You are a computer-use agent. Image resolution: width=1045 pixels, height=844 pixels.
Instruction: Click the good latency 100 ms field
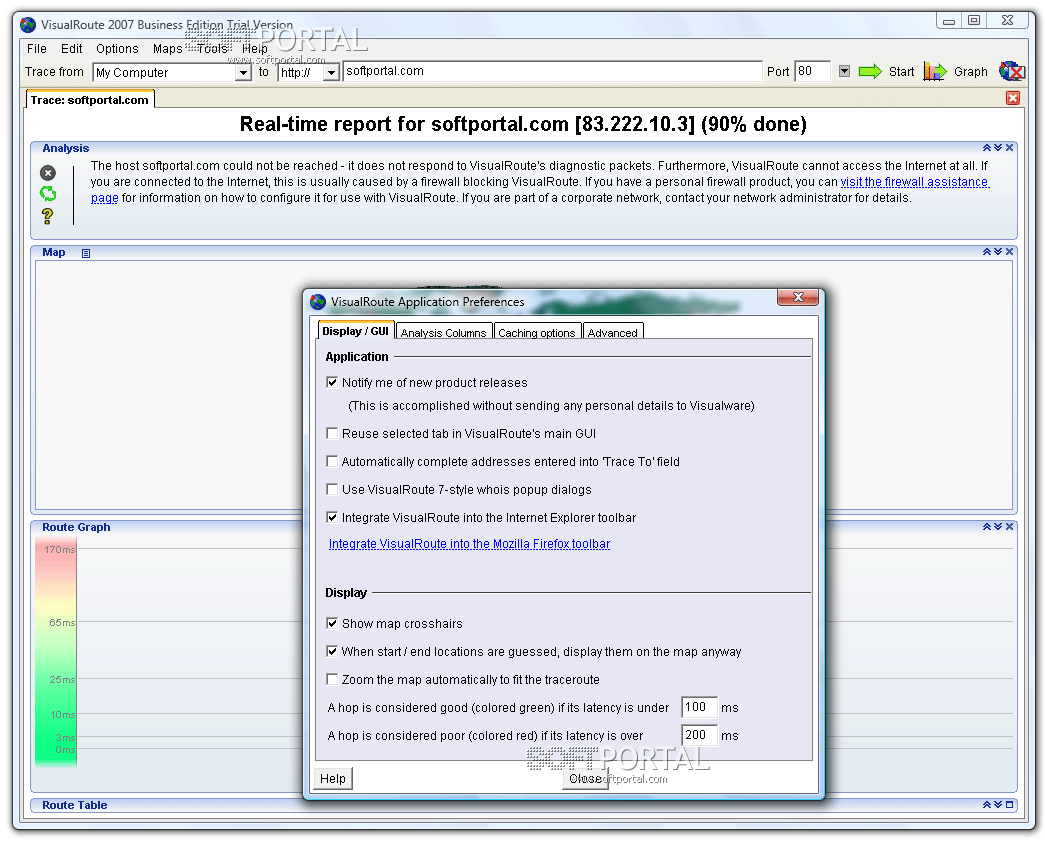click(x=699, y=707)
